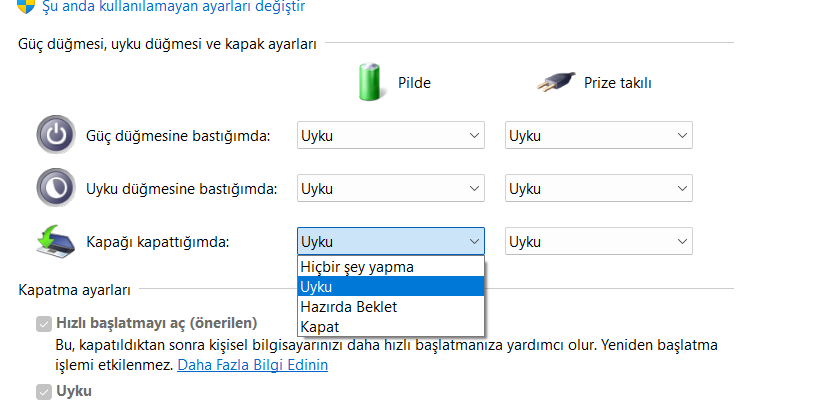The image size is (830, 402).
Task: Click the green battery icon beside Pilde
Action: 369,82
